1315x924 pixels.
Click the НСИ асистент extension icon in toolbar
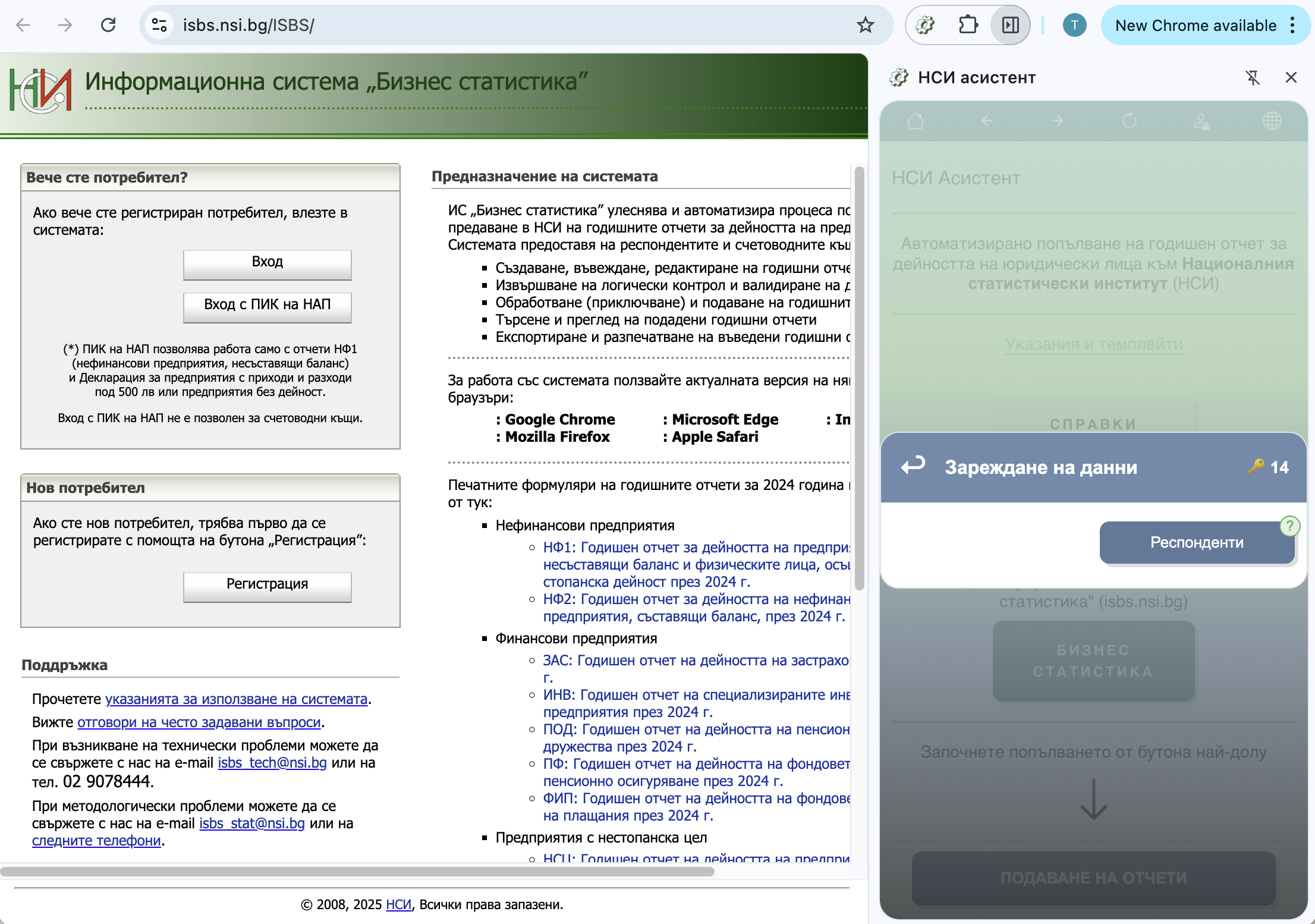[926, 25]
